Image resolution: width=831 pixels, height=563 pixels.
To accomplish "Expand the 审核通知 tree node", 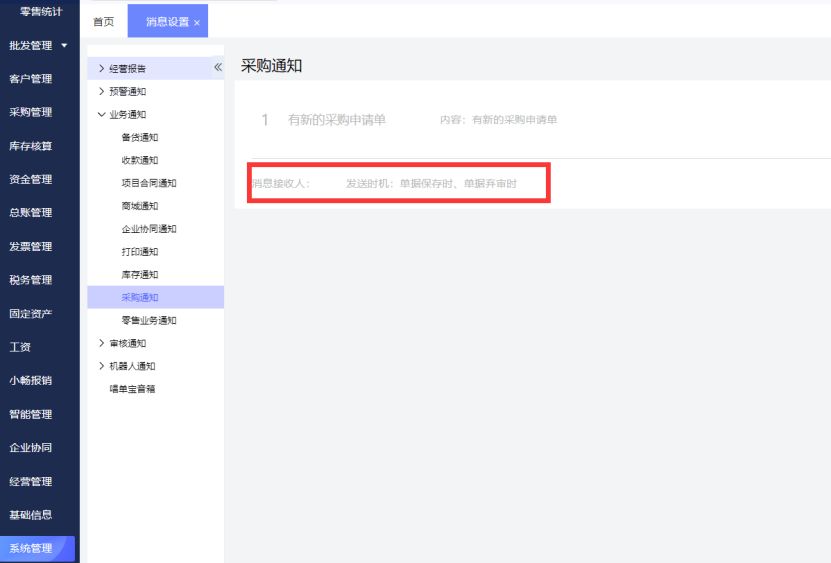I will [x=101, y=343].
